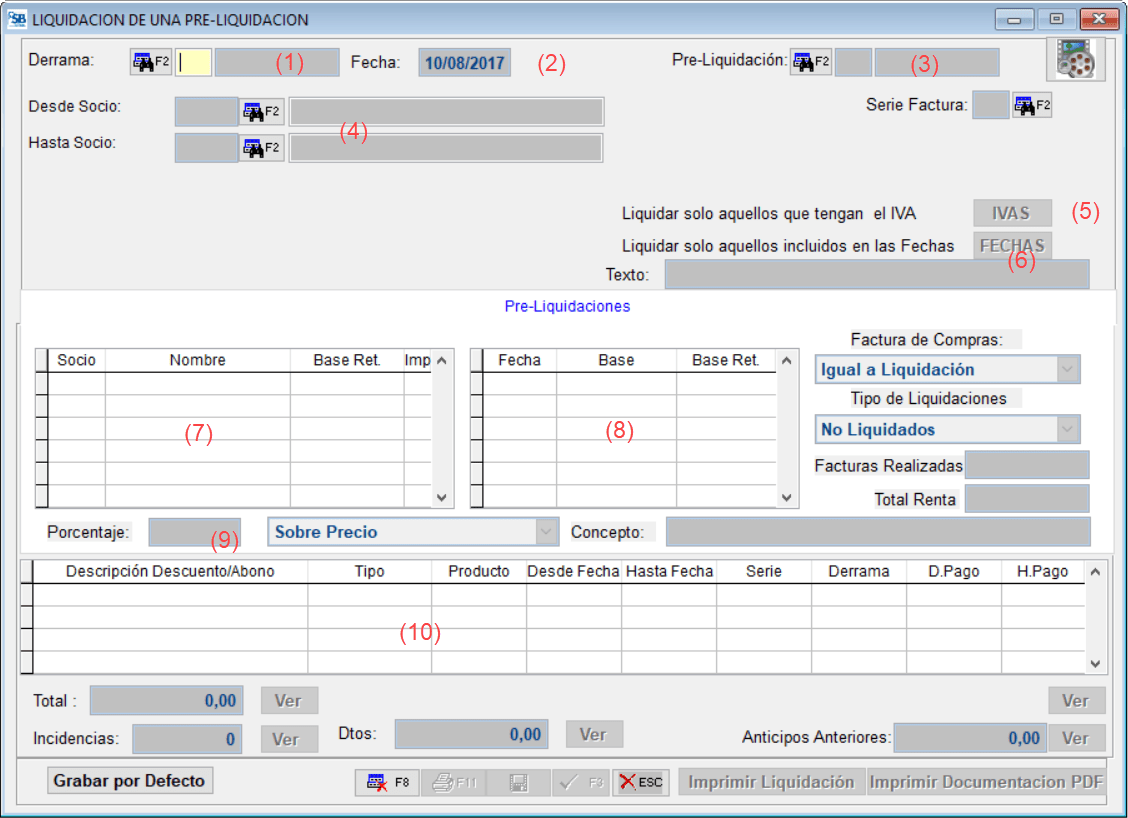Viewport: 1128px width, 818px height.
Task: Click the IVAS button
Action: point(1012,213)
